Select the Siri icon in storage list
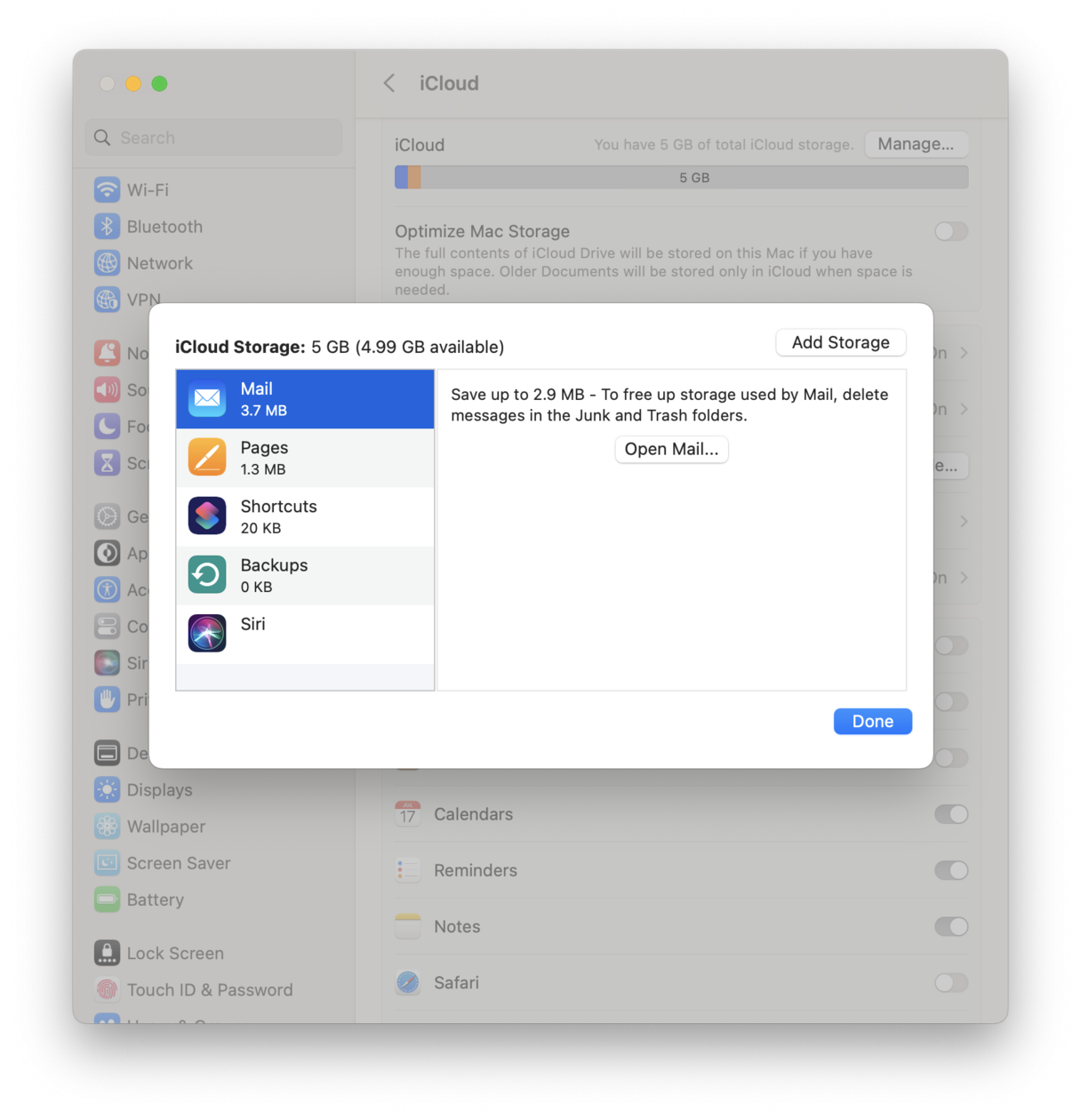The height and width of the screenshot is (1120, 1081). (x=207, y=633)
